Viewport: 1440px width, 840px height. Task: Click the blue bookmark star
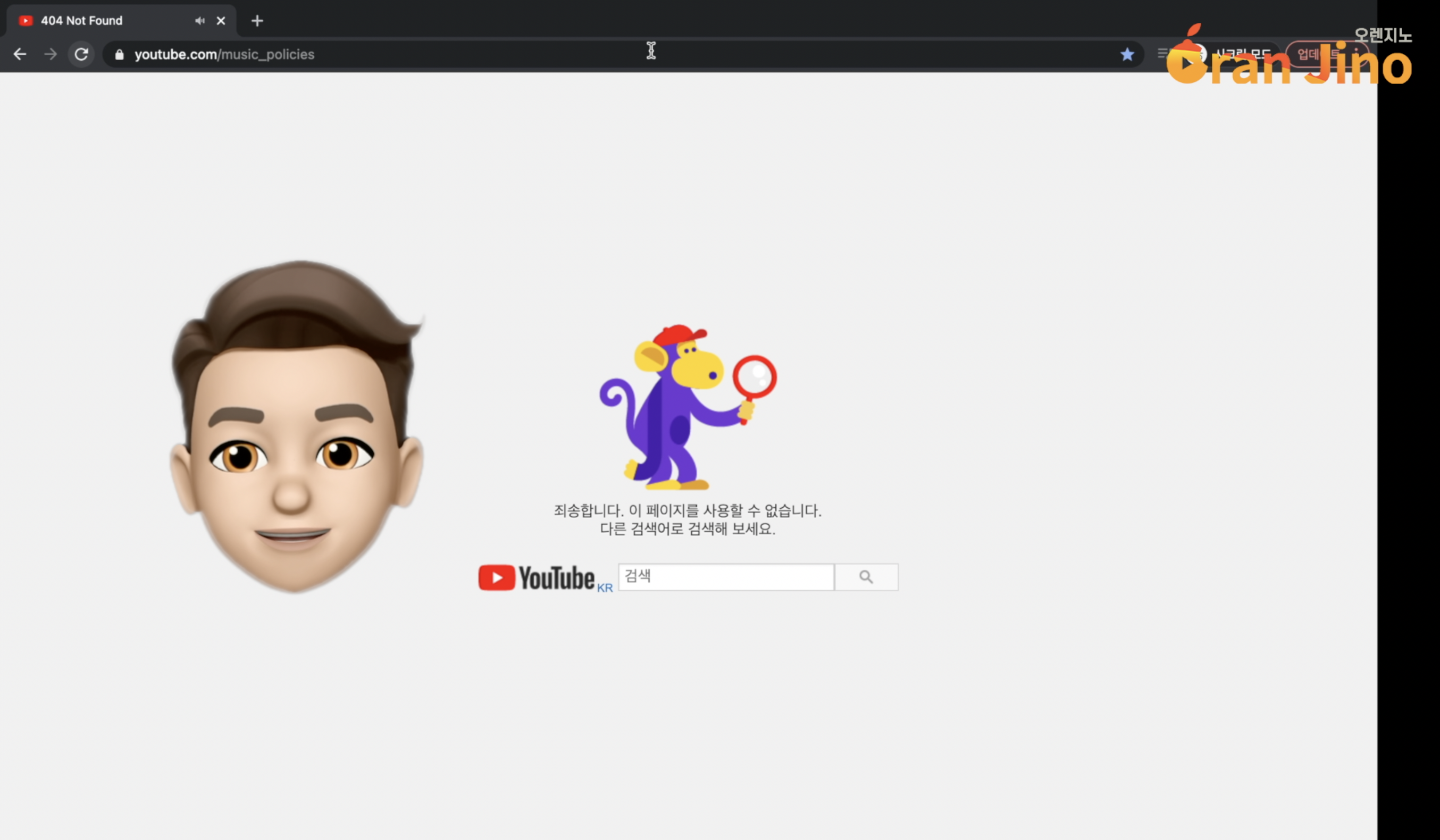pos(1127,54)
